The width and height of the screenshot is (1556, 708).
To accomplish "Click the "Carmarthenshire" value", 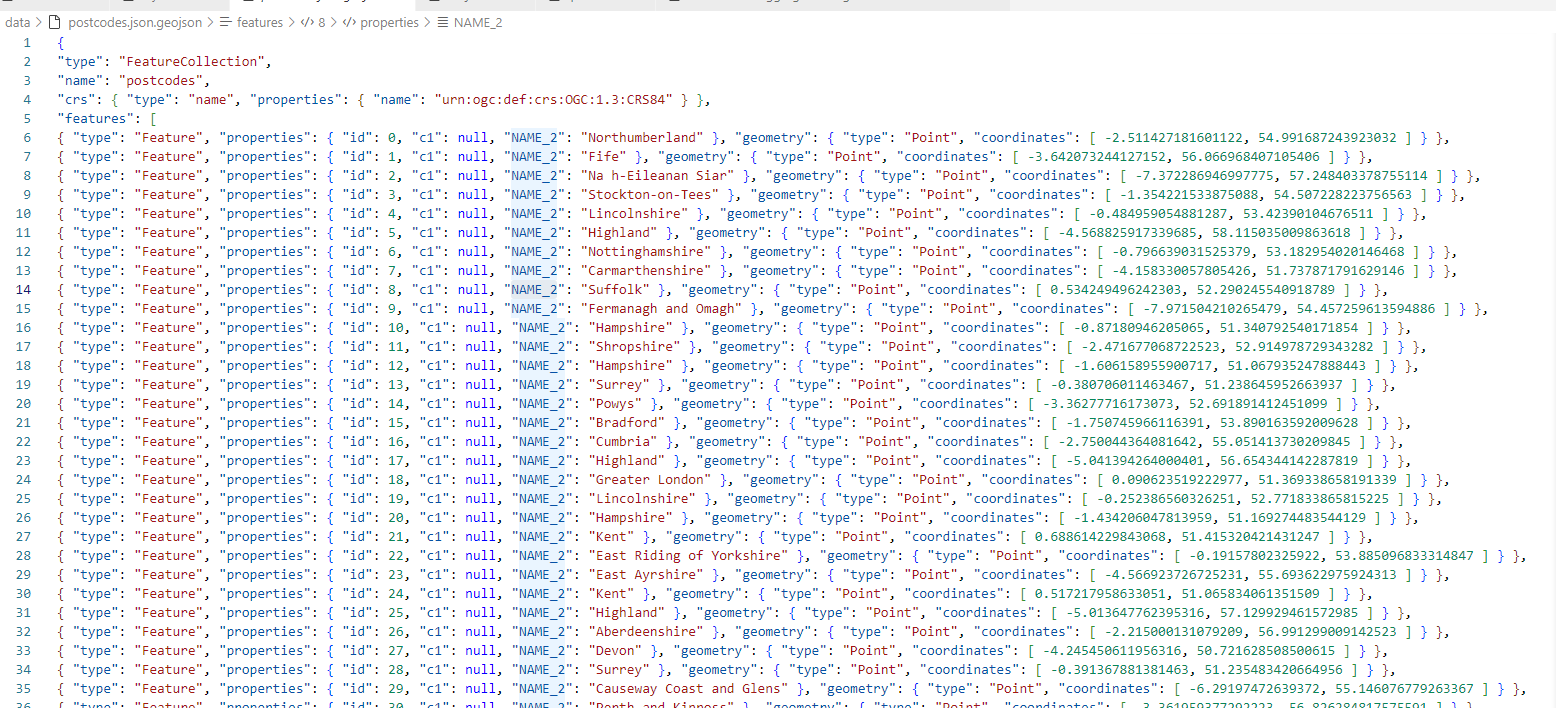I will (648, 270).
